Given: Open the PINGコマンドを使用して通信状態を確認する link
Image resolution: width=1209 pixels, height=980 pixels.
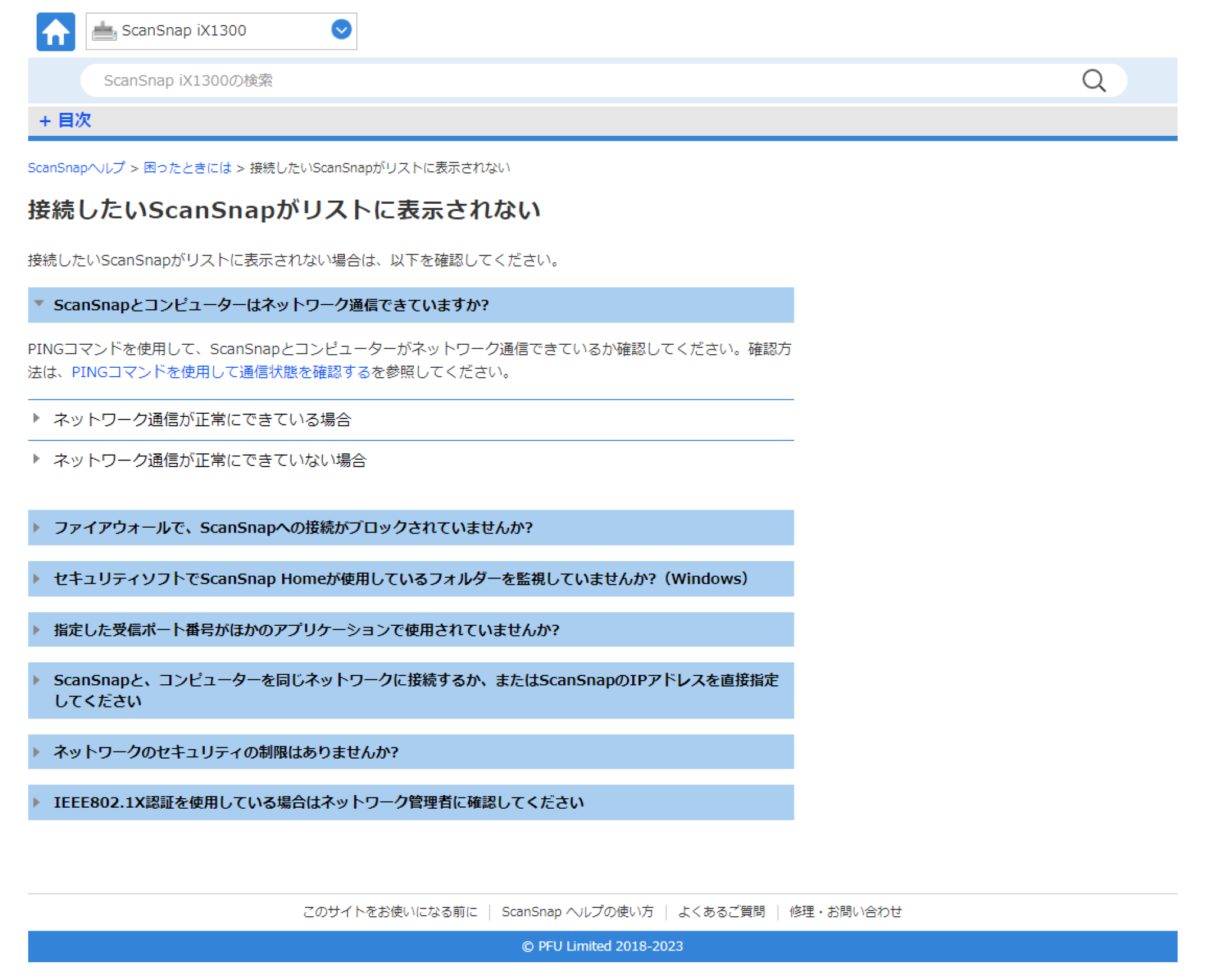Looking at the screenshot, I should pos(221,372).
